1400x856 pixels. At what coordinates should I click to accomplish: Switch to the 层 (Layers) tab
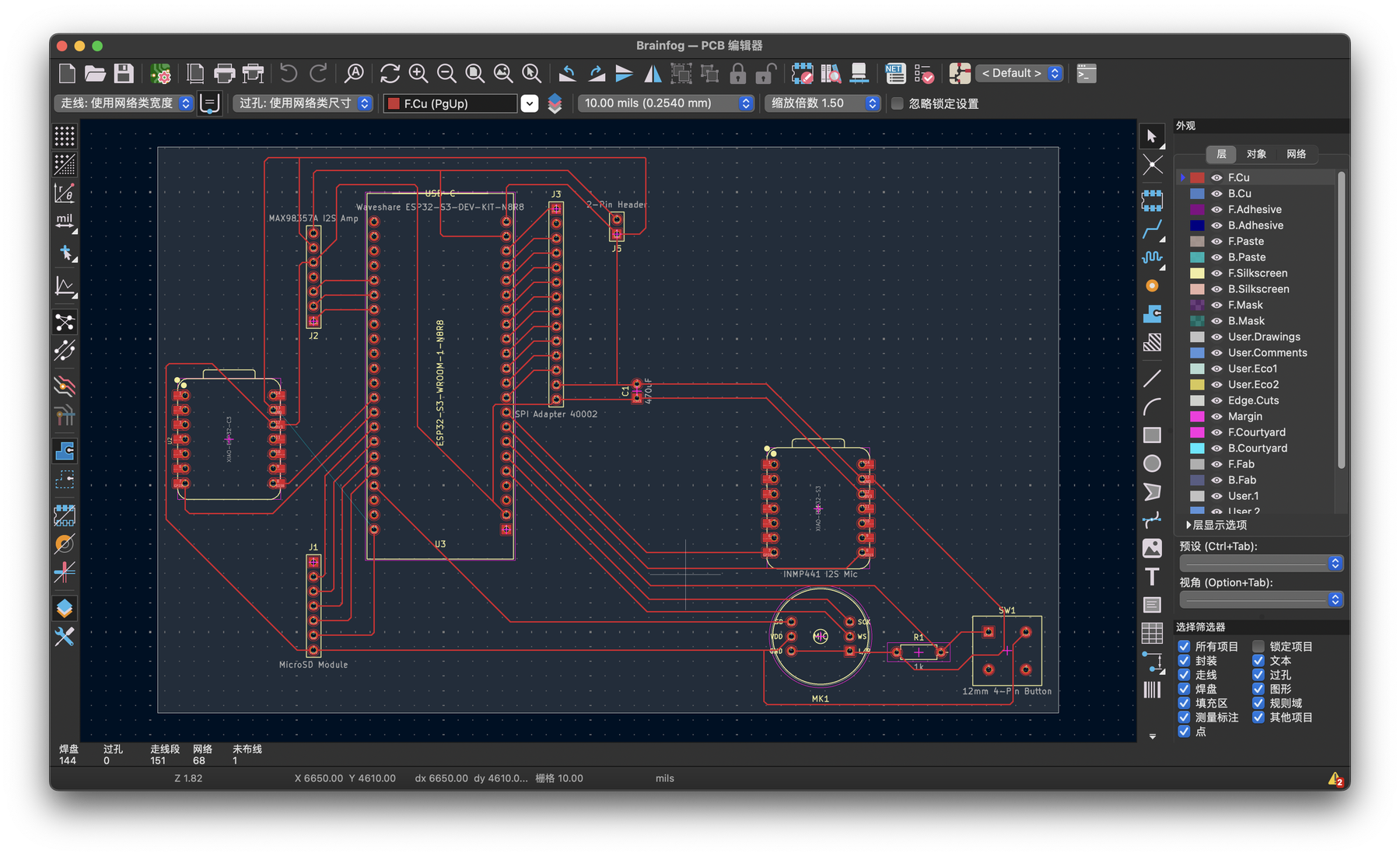pos(1221,154)
